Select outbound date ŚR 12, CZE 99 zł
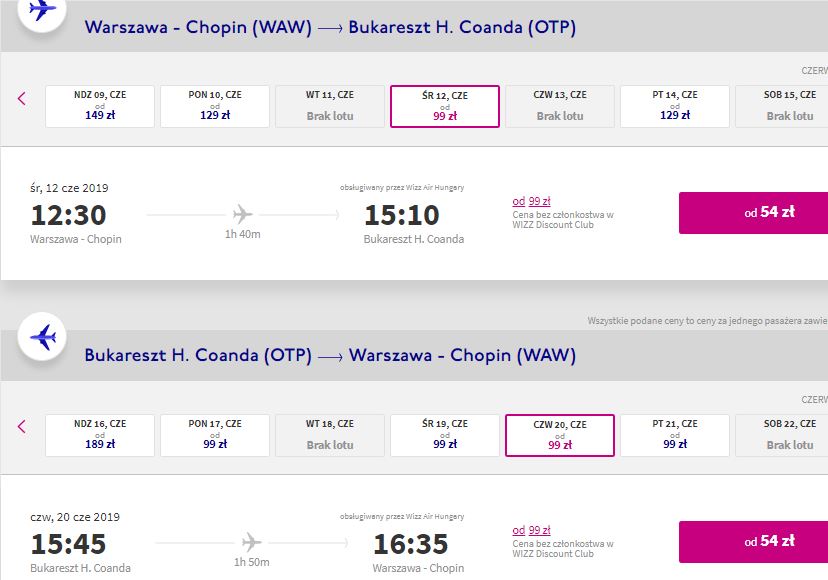 pos(445,107)
